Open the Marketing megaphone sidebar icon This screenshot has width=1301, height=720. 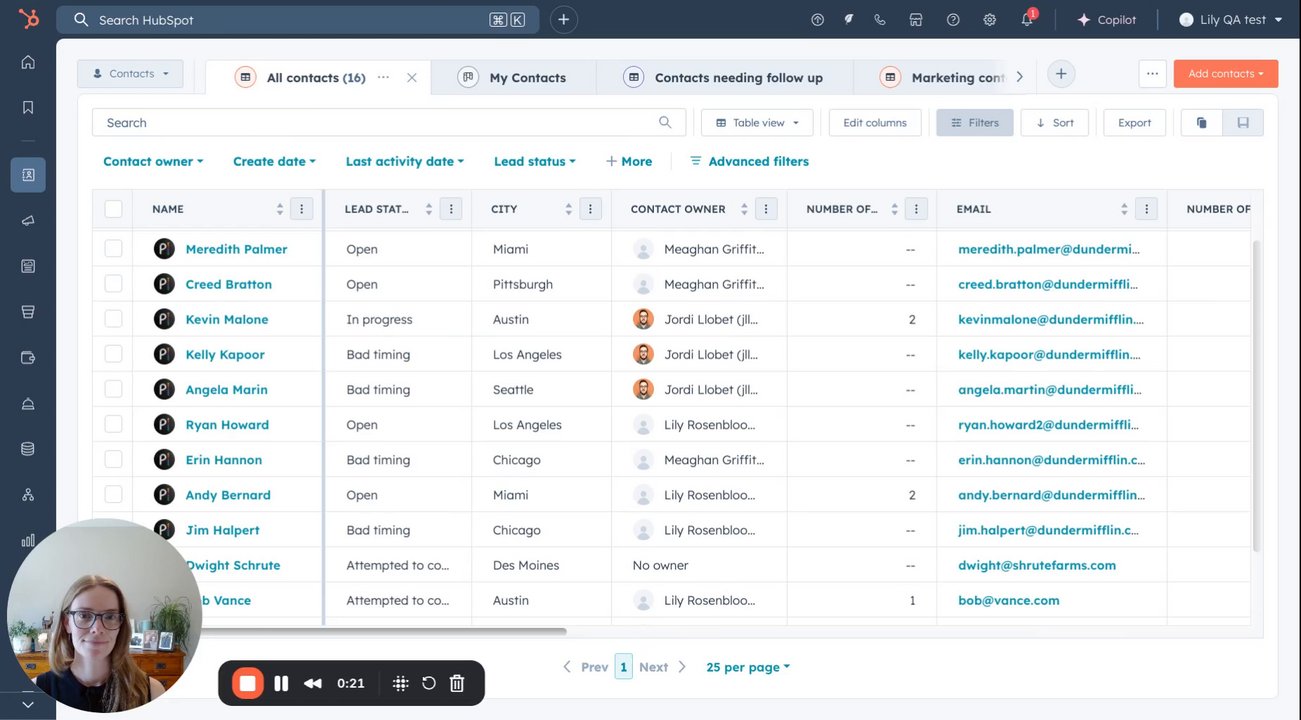28,220
